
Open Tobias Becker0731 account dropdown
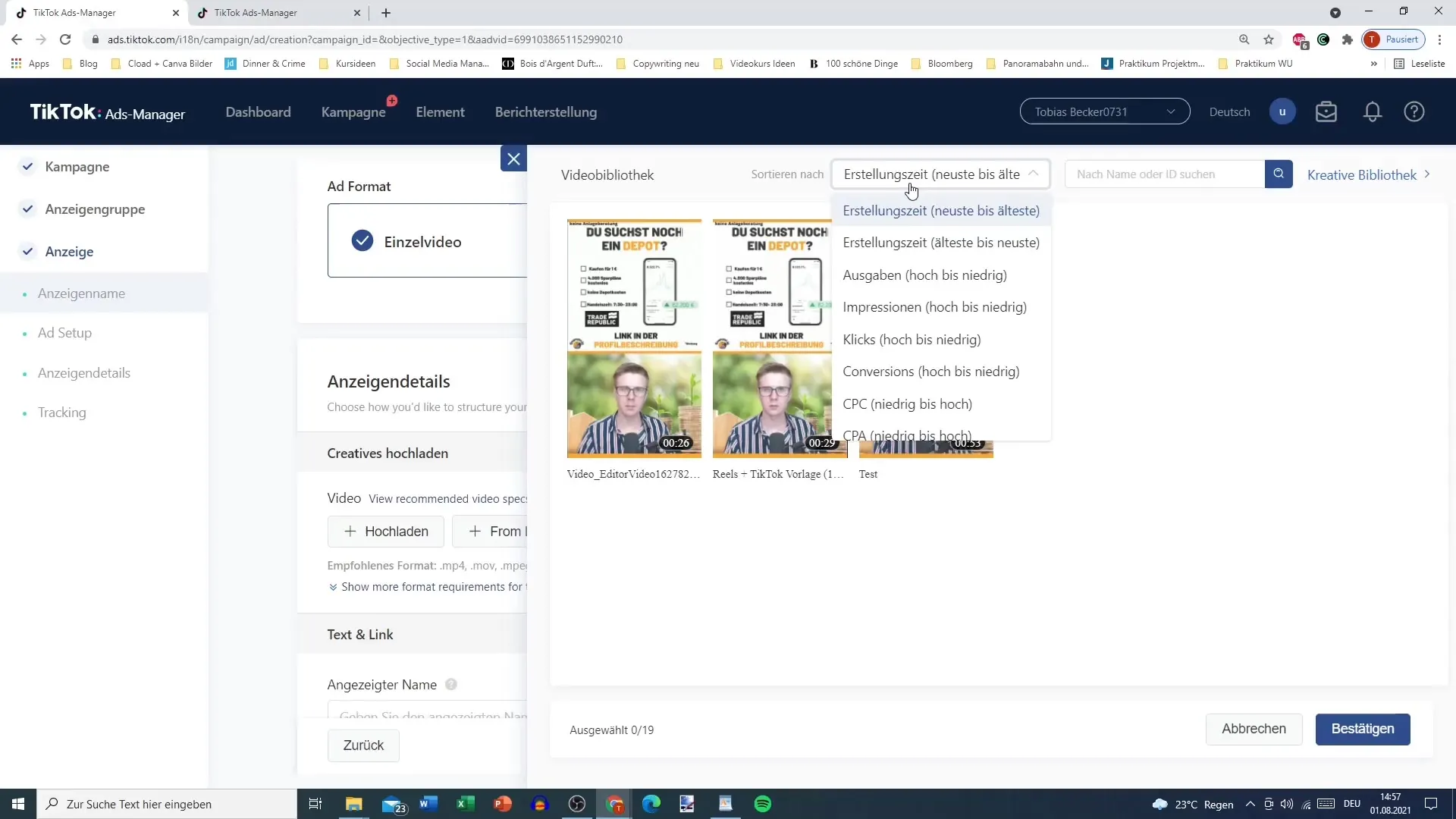point(1105,111)
